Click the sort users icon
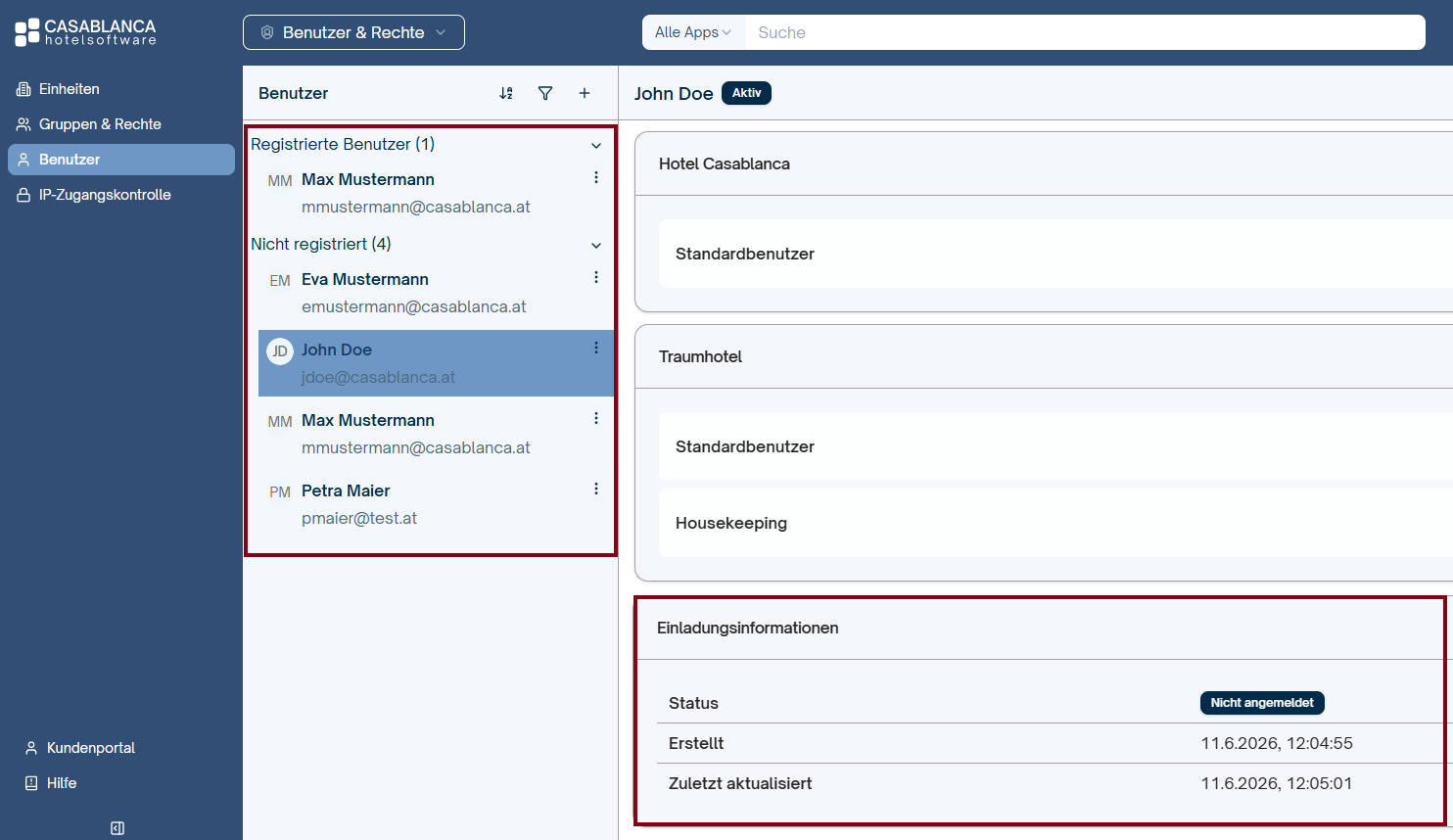 (506, 93)
